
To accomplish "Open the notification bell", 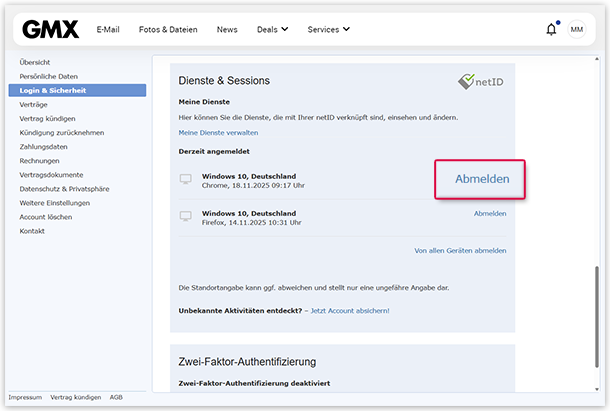I will click(x=551, y=30).
